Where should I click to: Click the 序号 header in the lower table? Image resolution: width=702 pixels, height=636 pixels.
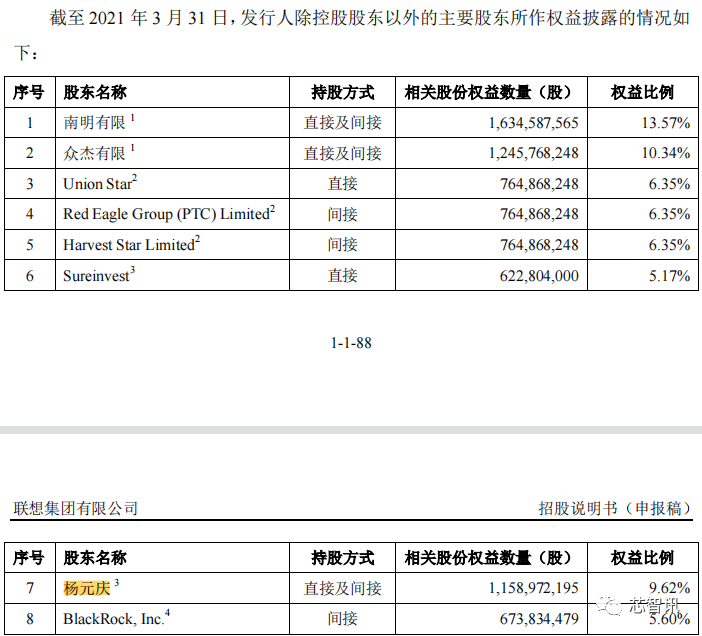click(x=29, y=558)
